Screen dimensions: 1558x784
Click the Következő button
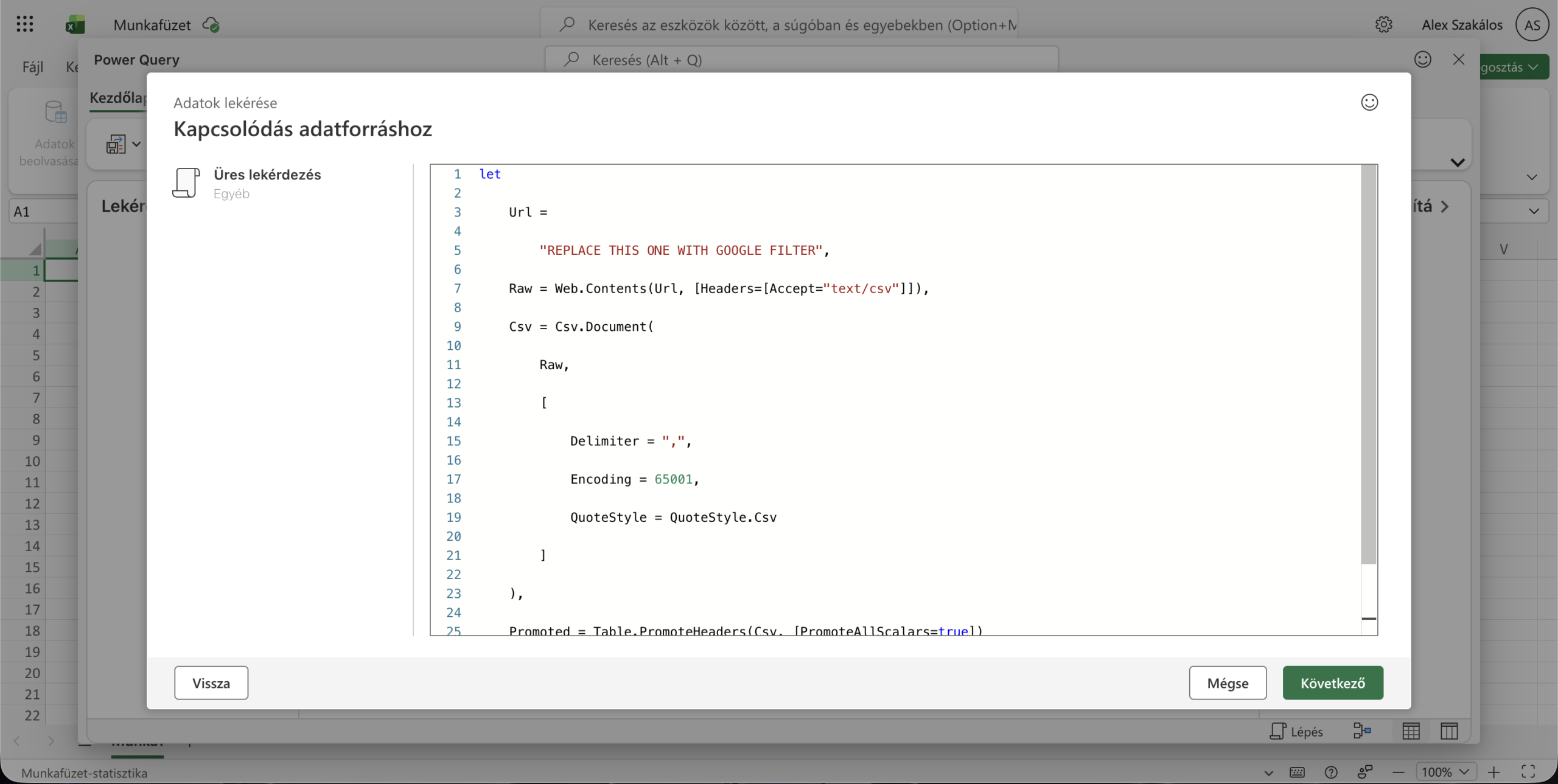[x=1332, y=683]
